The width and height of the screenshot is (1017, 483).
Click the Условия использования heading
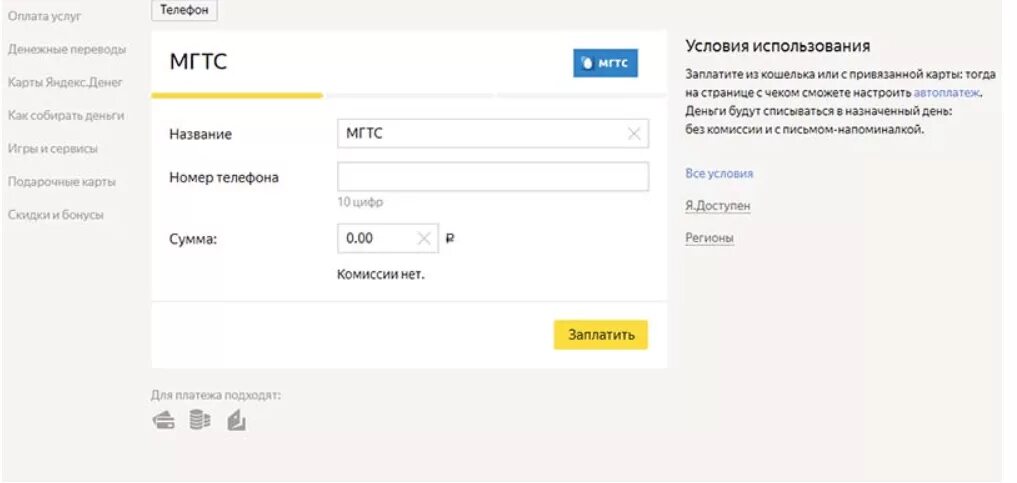point(778,46)
